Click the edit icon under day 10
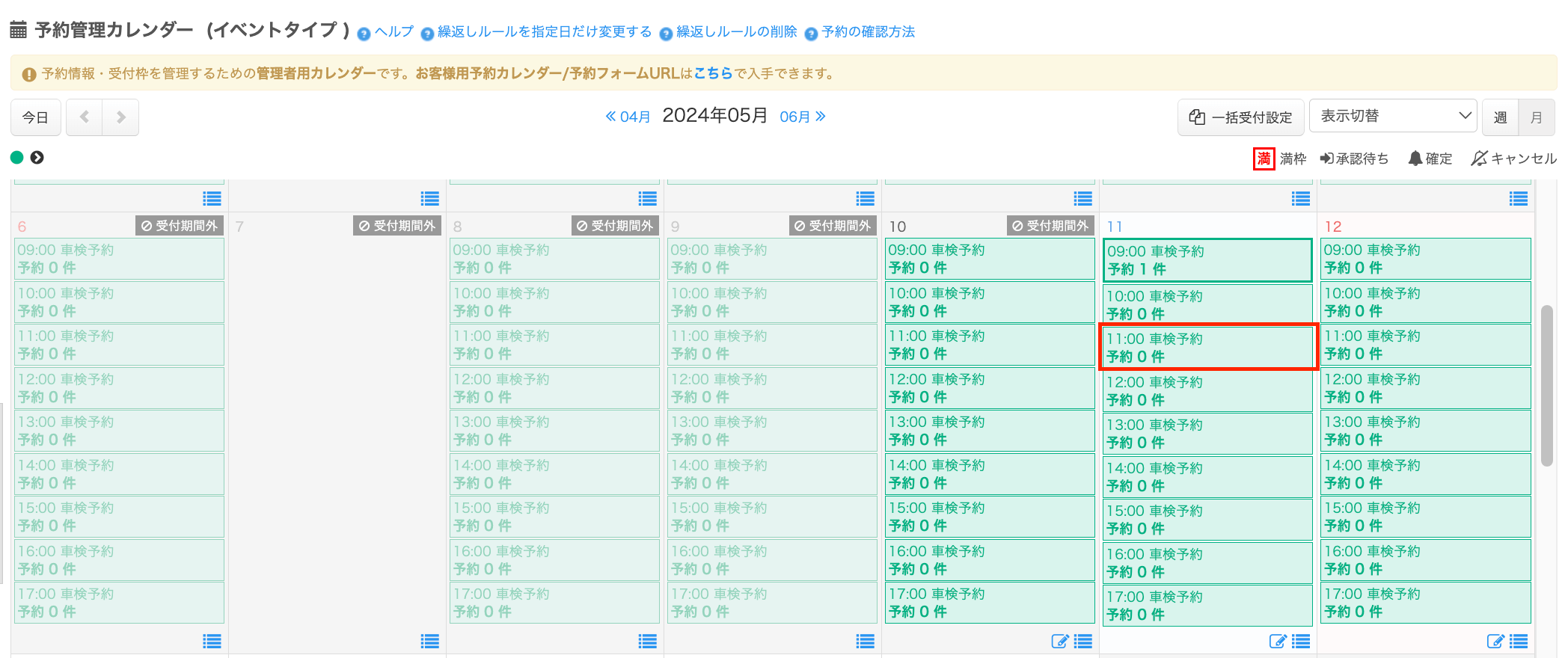 point(1059,641)
